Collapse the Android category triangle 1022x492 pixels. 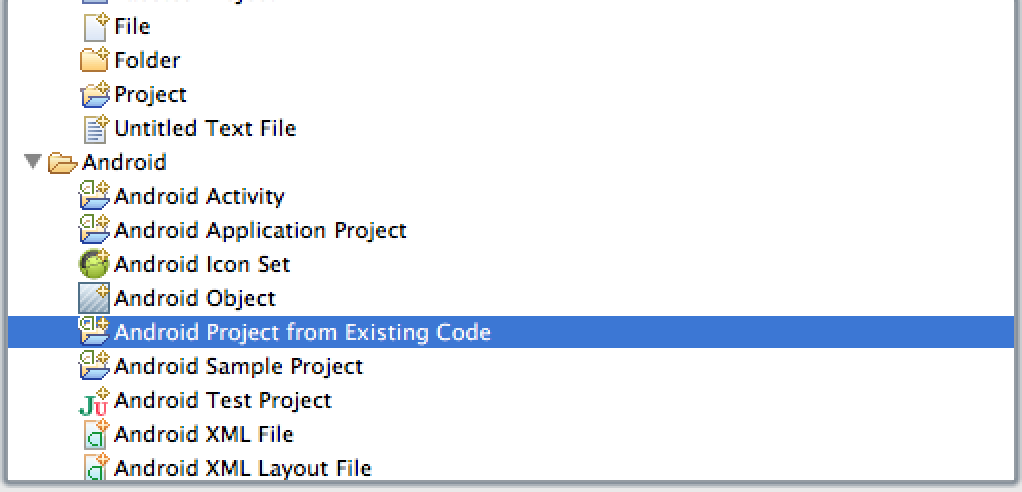(32, 161)
